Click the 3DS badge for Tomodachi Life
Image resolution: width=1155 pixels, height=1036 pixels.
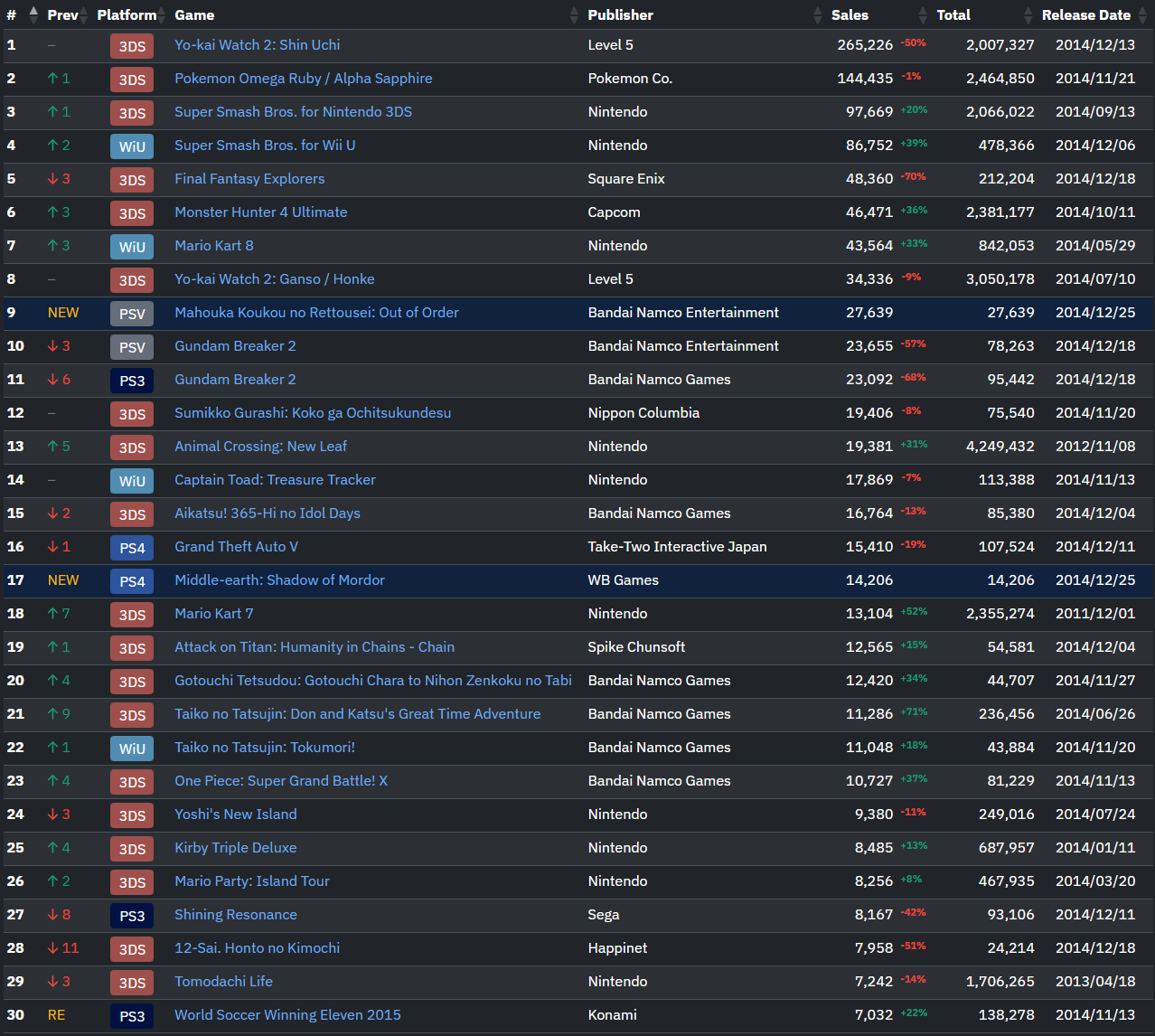pyautogui.click(x=132, y=983)
